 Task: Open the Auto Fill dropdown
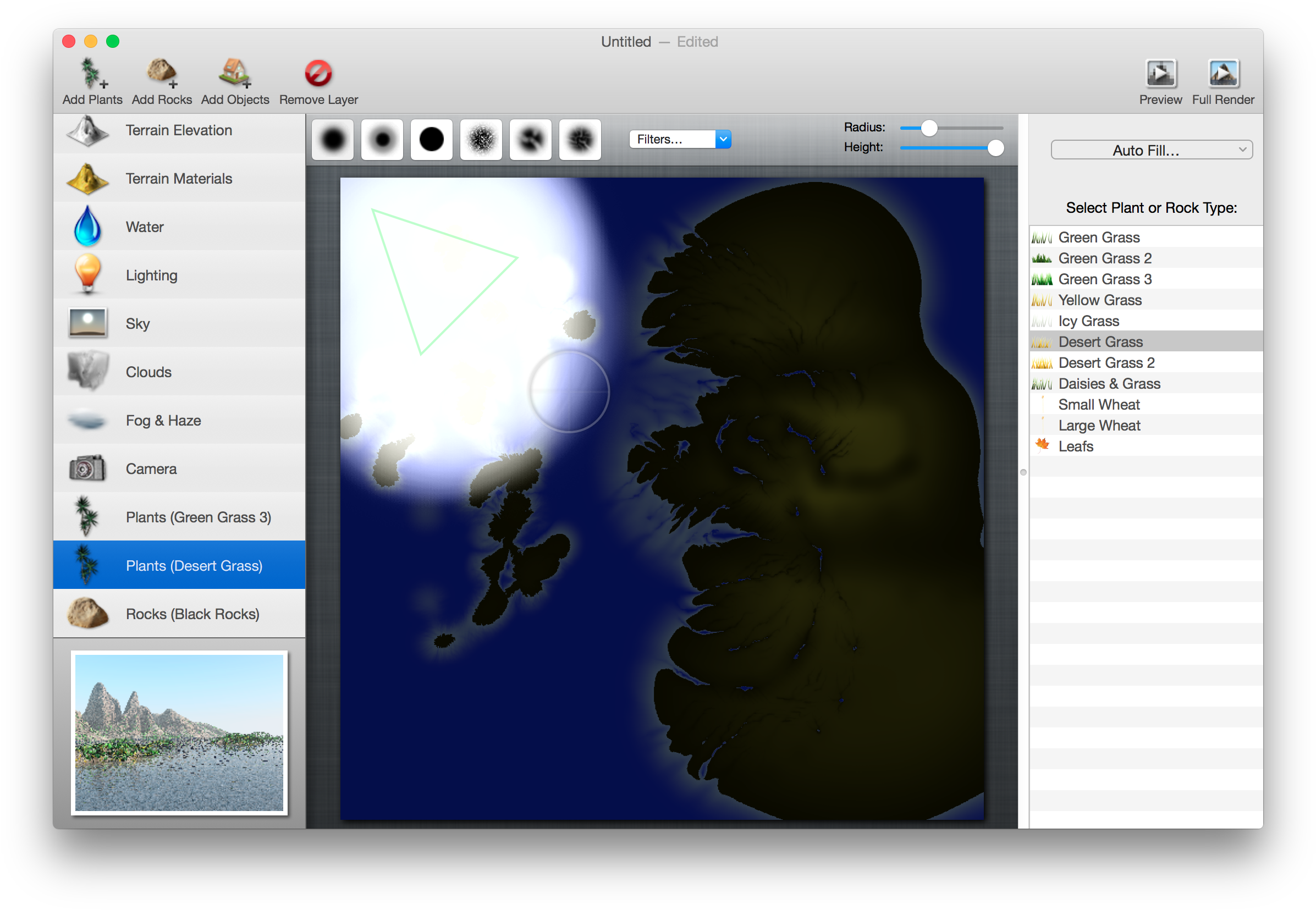click(x=1150, y=150)
